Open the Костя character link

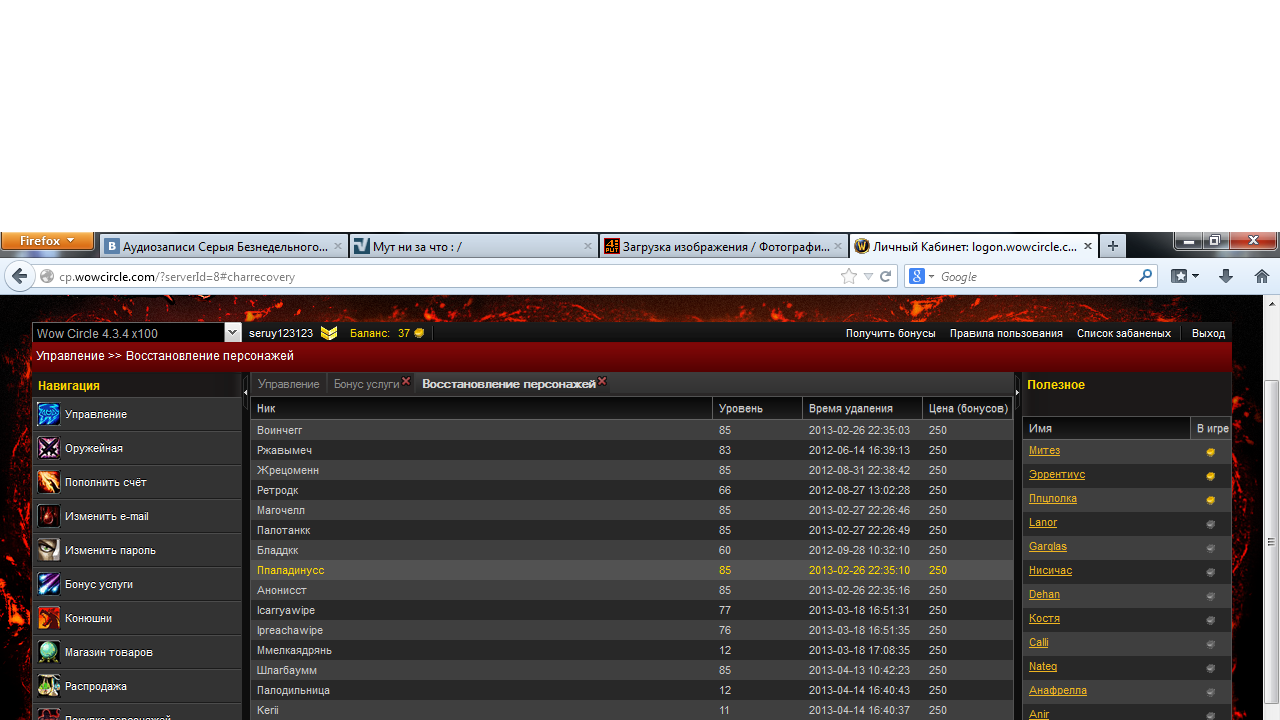(x=1044, y=618)
